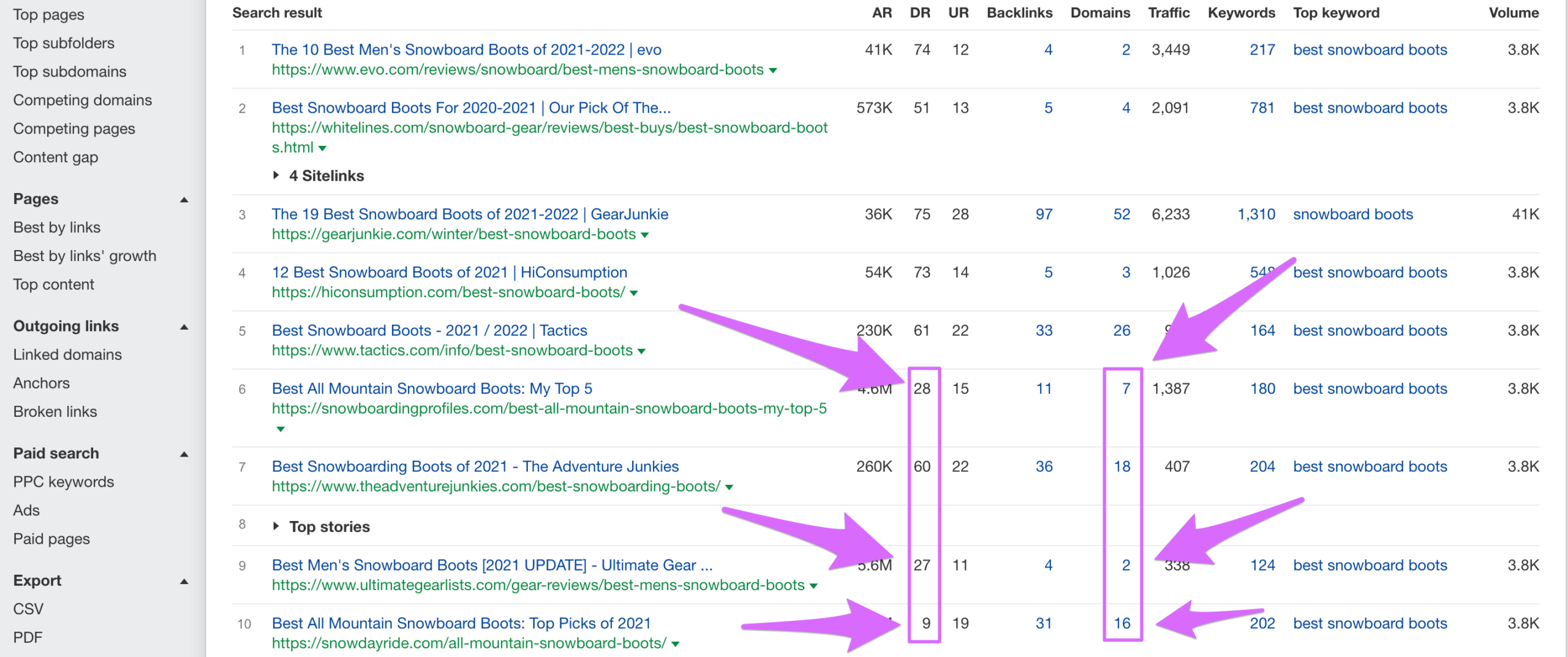Click Adventure Junkies' 204 keywords count
Image resolution: width=1568 pixels, height=657 pixels.
pos(1262,466)
